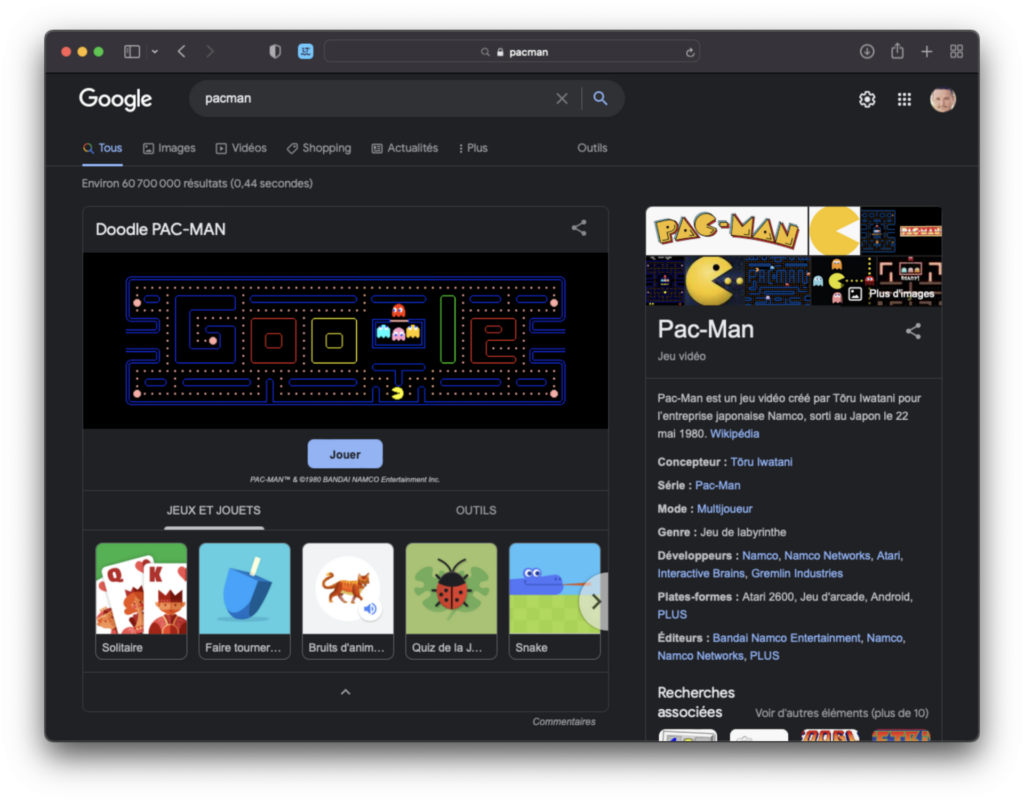Select the Tous results tab

103,148
